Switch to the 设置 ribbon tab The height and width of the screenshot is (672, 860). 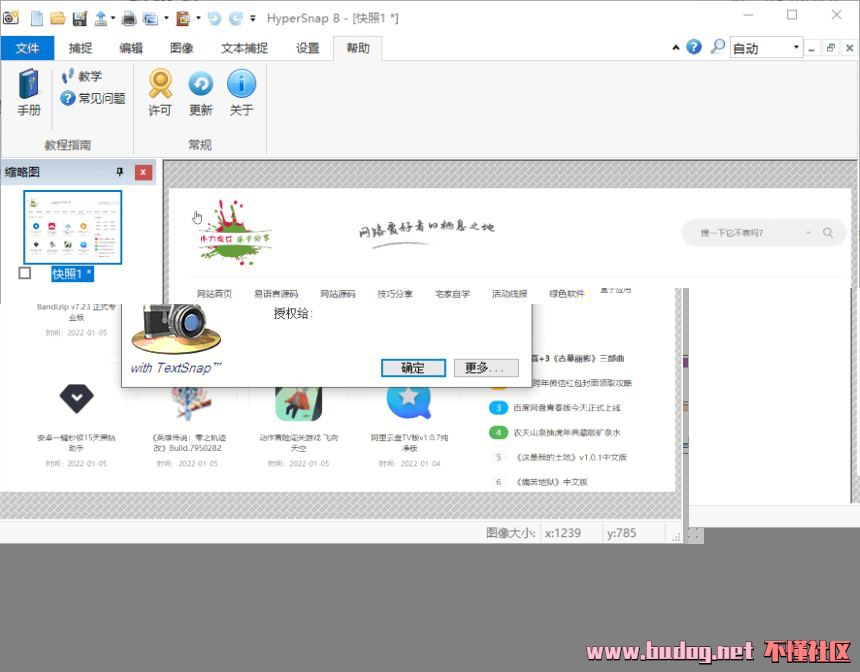coord(308,48)
